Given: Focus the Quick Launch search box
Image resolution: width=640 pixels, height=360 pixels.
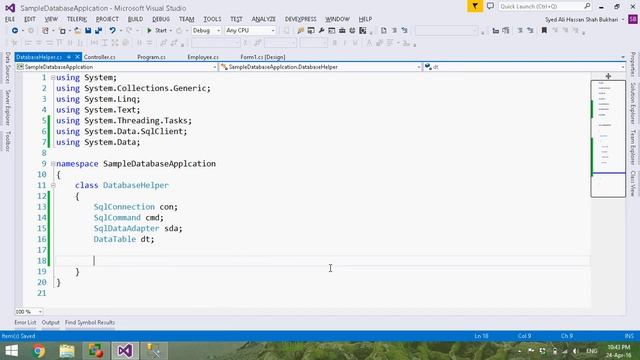Looking at the screenshot, I should pos(545,6).
